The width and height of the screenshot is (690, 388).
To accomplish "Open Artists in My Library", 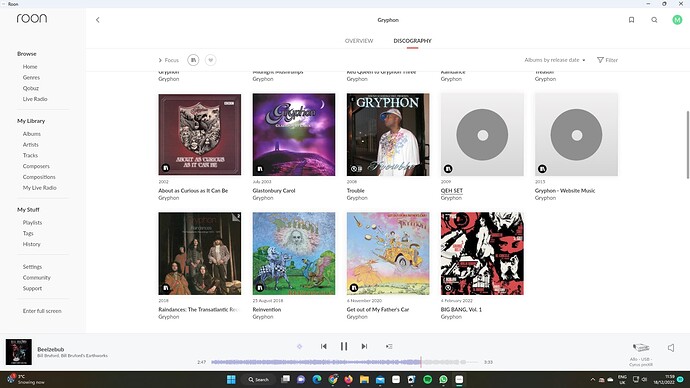I will pyautogui.click(x=31, y=144).
